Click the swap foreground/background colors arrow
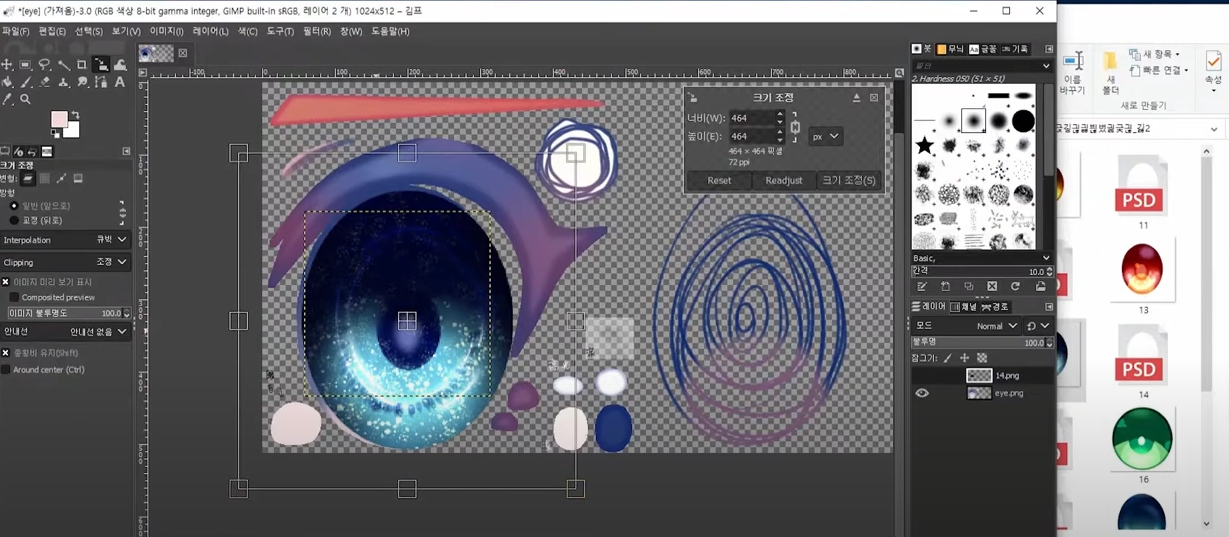The width and height of the screenshot is (1229, 537). click(x=76, y=115)
